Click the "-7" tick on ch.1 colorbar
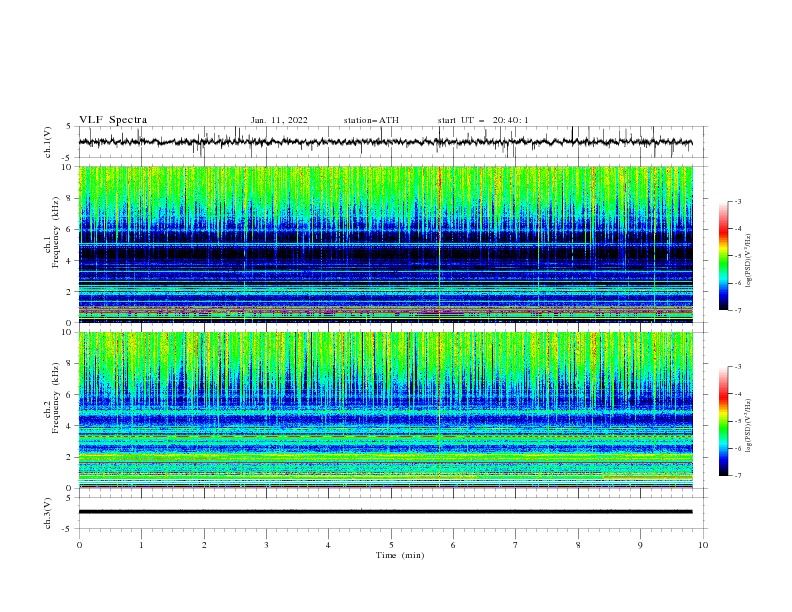Image resolution: width=792 pixels, height=612 pixels. (737, 310)
